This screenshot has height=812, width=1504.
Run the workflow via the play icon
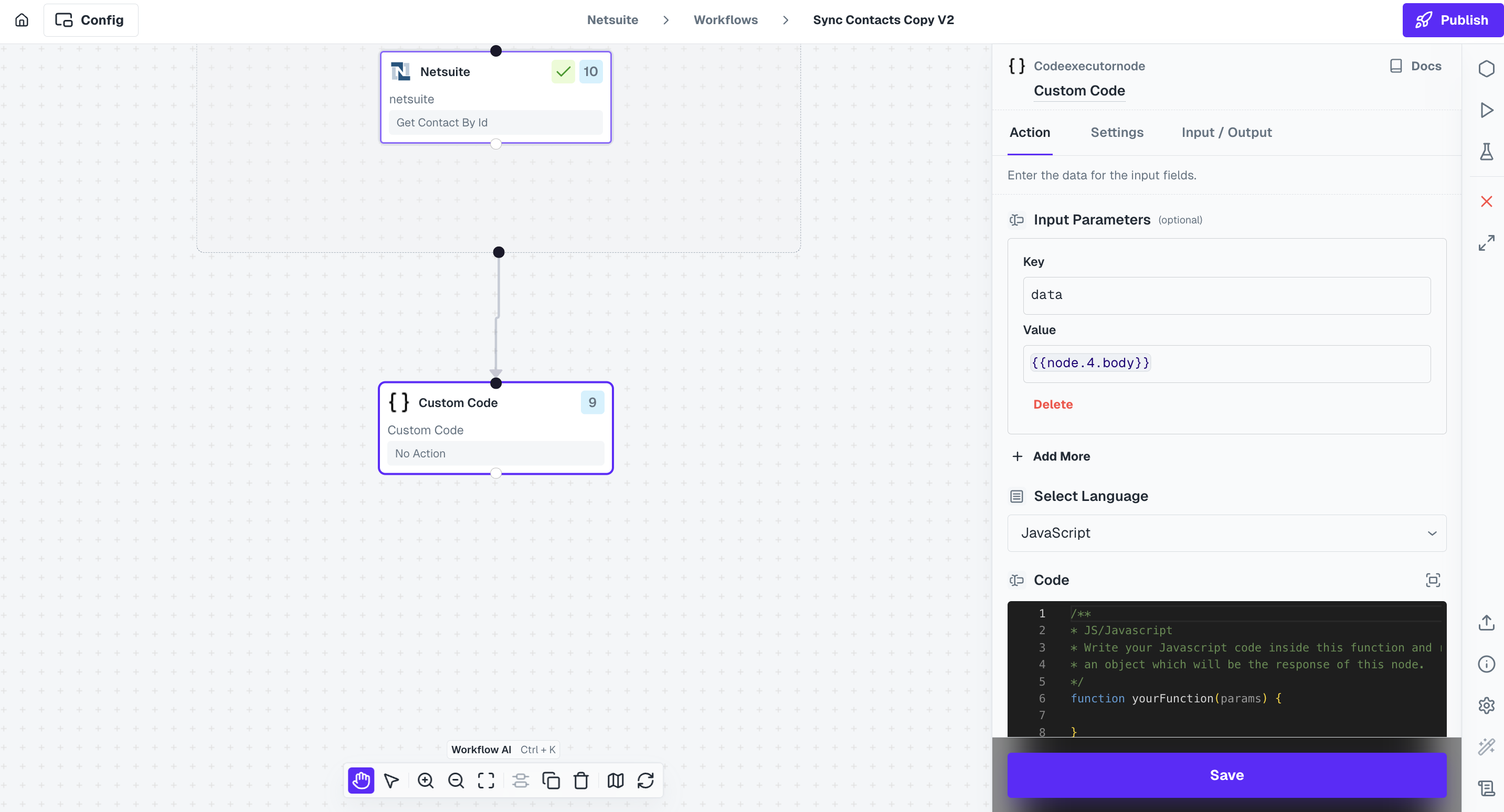click(1487, 110)
